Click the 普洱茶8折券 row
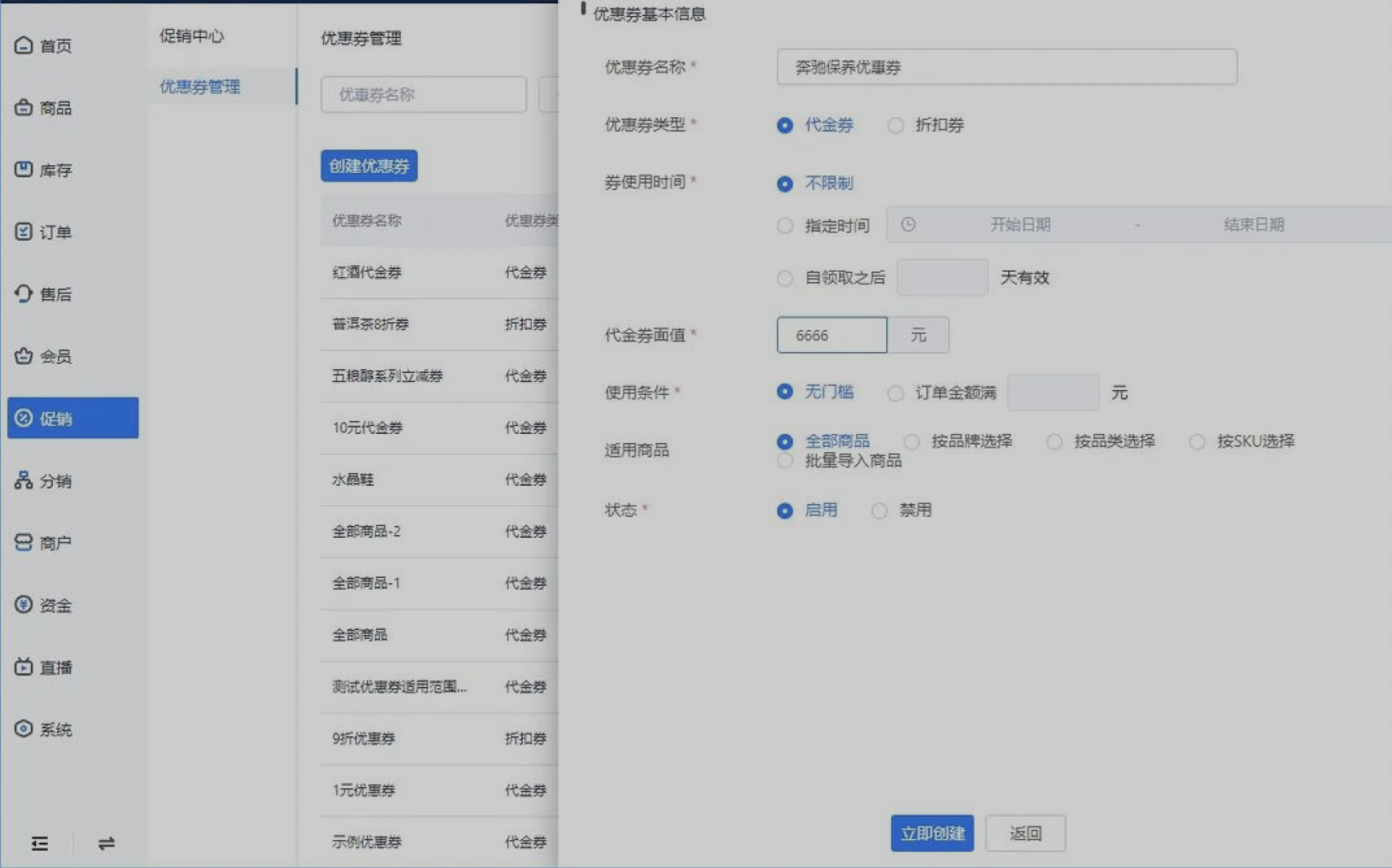The image size is (1392, 868). click(439, 324)
